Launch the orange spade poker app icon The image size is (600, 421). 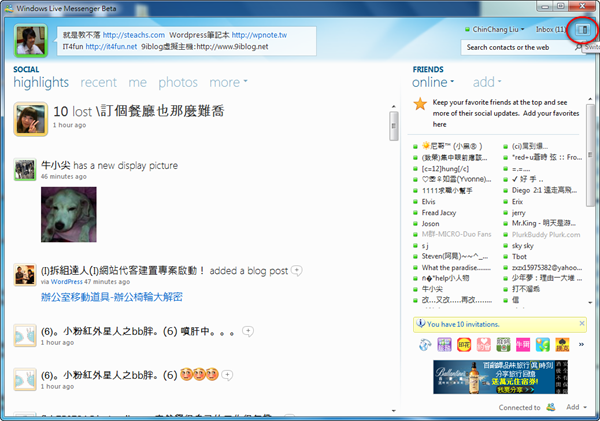[x=562, y=345]
